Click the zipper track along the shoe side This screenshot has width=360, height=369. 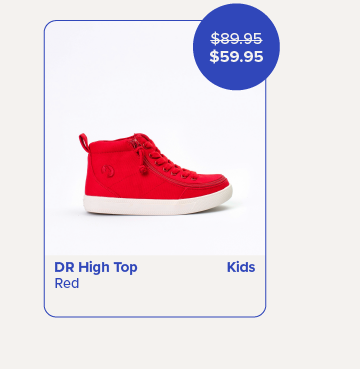coord(180,179)
